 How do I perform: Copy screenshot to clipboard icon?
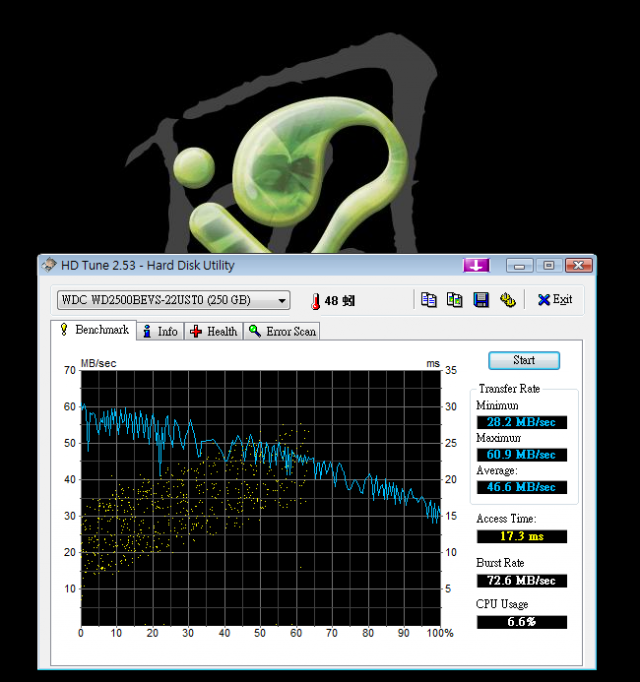click(455, 300)
